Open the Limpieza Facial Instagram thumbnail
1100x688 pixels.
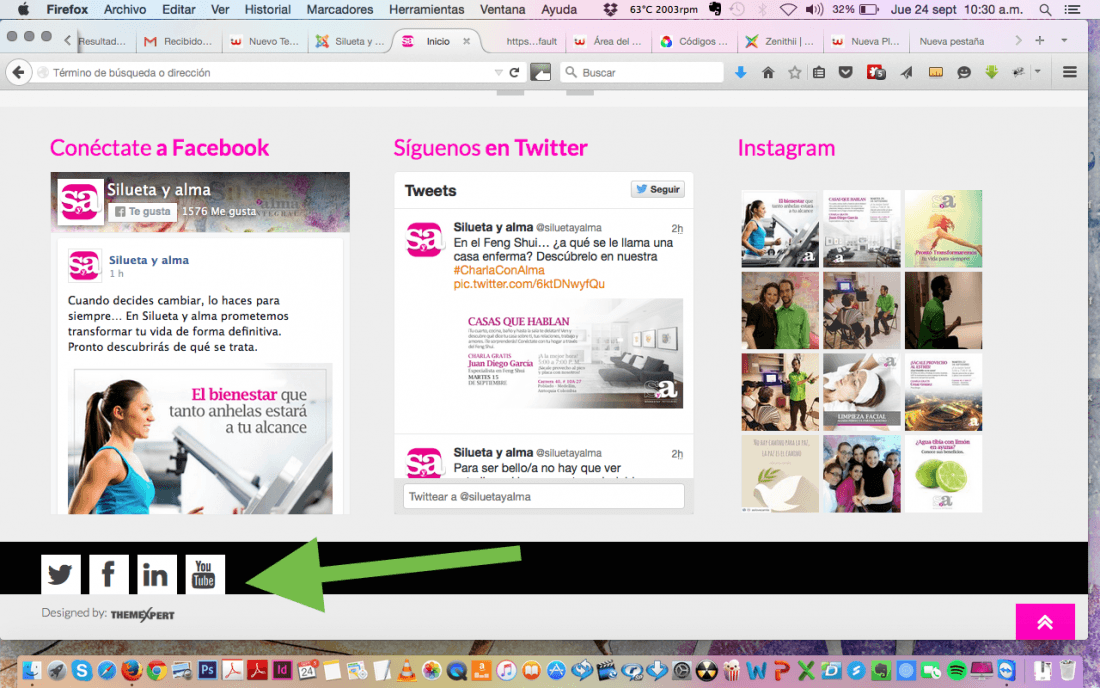coord(861,392)
